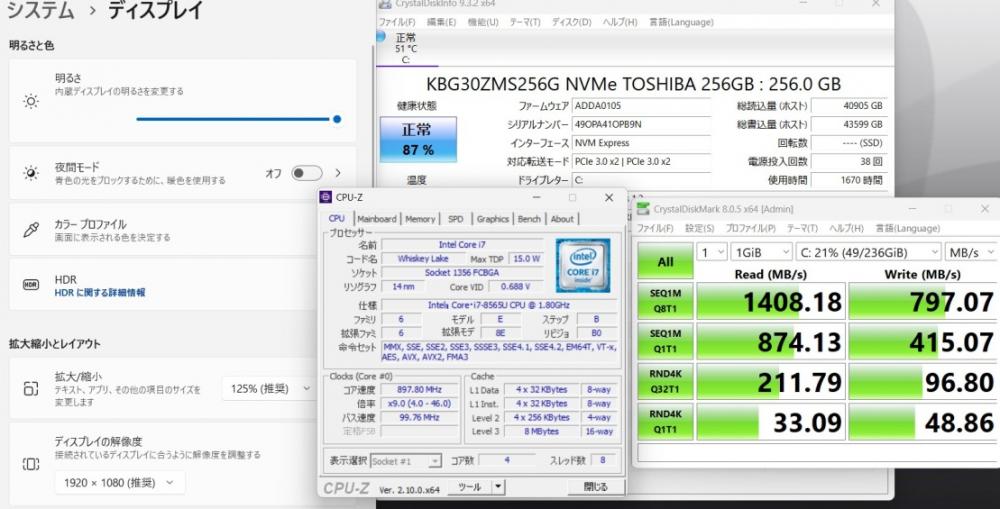1000x509 pixels.
Task: Click the 正常 87% health status button
Action: click(418, 139)
